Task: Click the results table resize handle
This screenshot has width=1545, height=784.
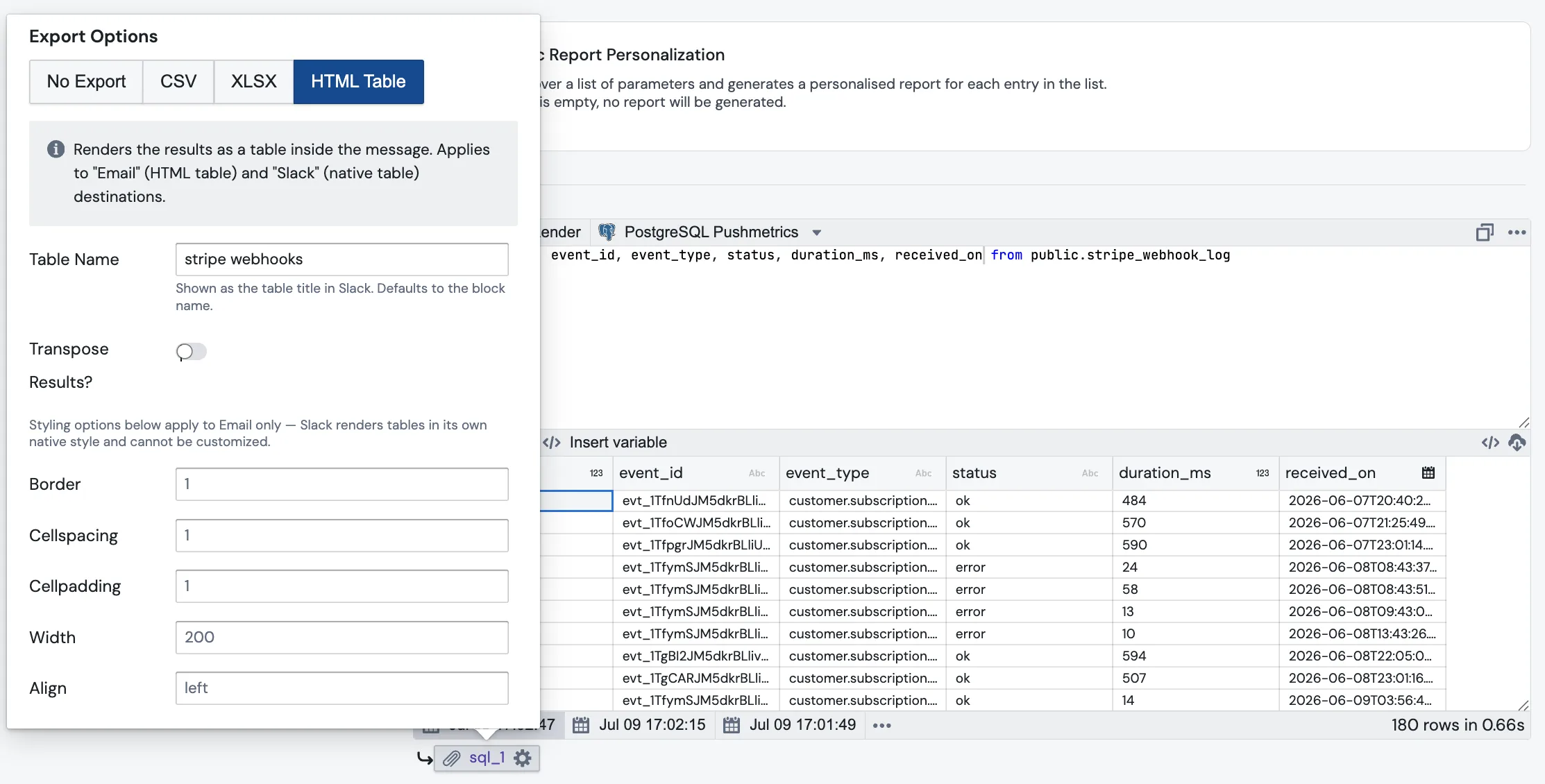Action: pos(1523,705)
